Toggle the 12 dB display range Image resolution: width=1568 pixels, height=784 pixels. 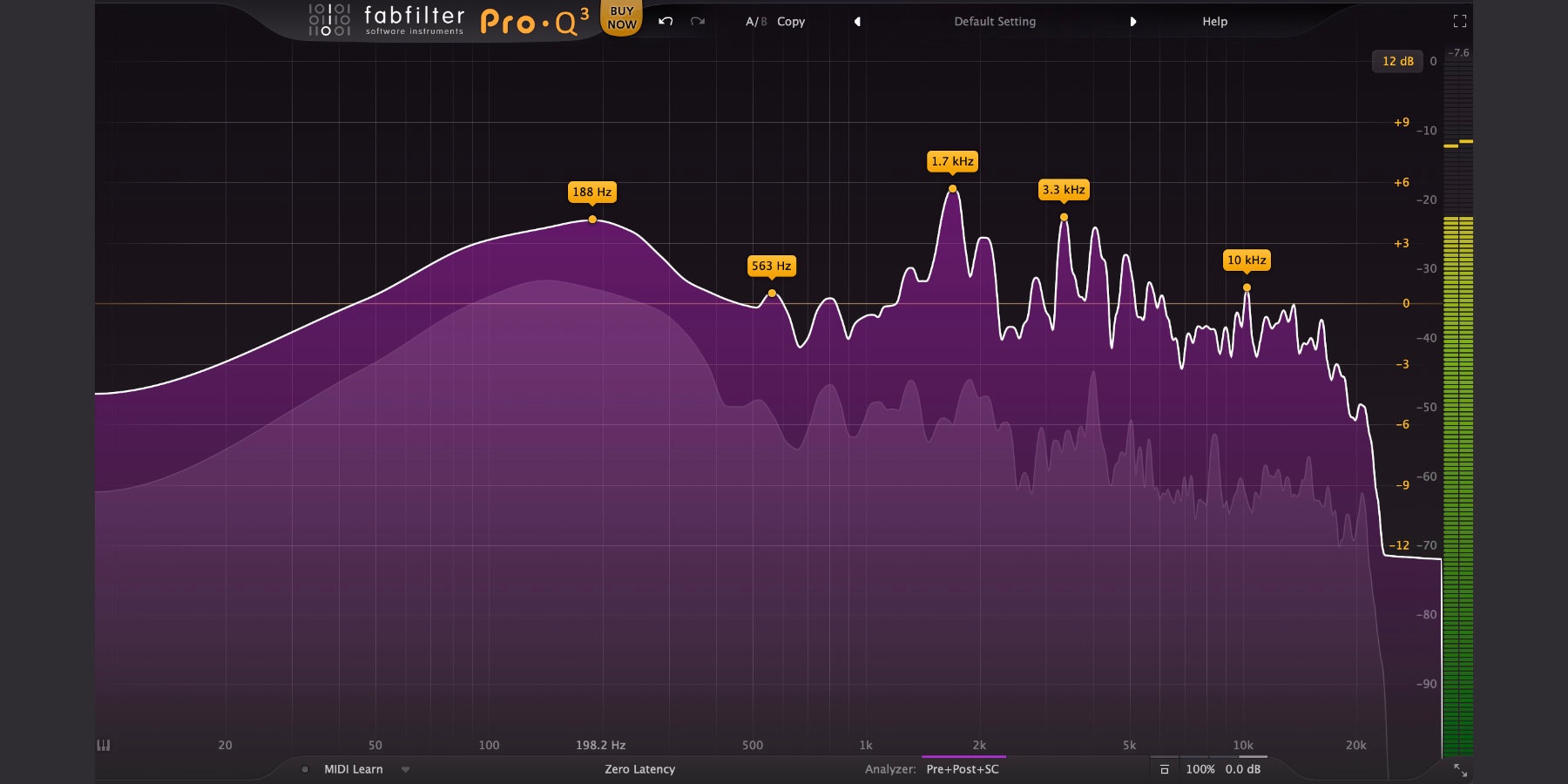1398,61
